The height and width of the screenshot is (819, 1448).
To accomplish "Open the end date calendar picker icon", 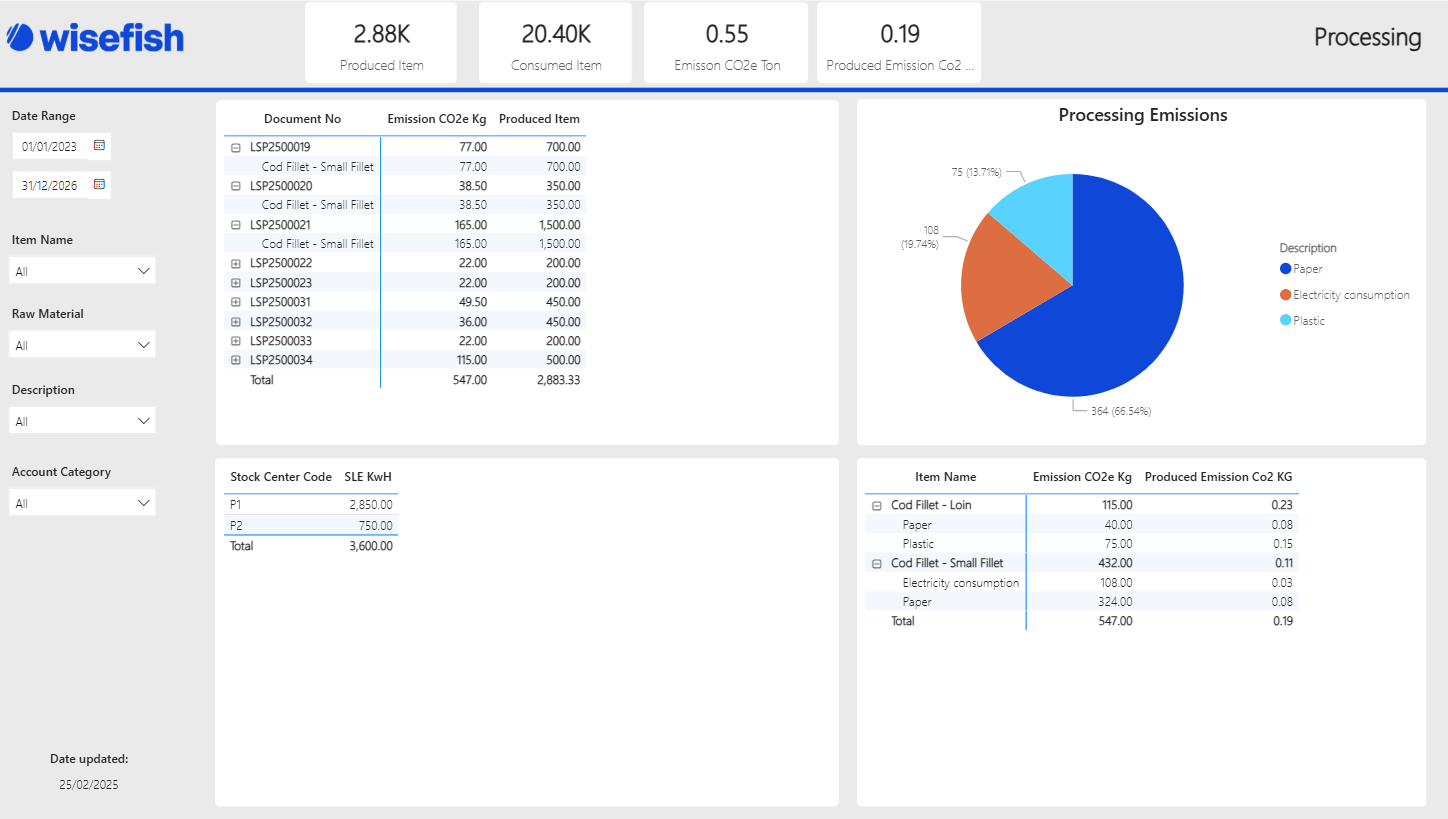I will point(99,184).
